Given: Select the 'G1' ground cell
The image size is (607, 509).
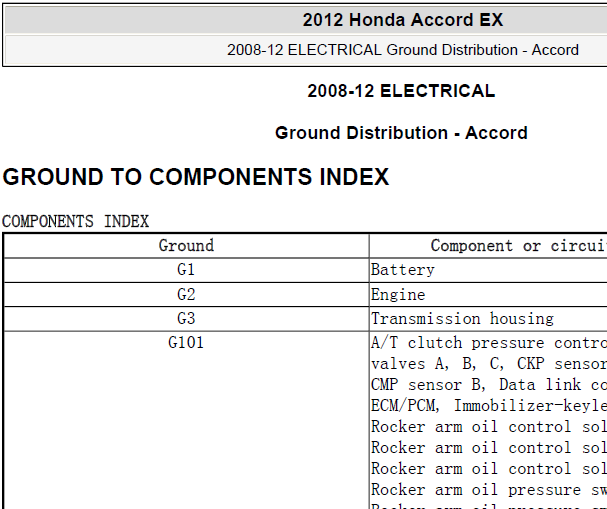Looking at the screenshot, I should [186, 270].
